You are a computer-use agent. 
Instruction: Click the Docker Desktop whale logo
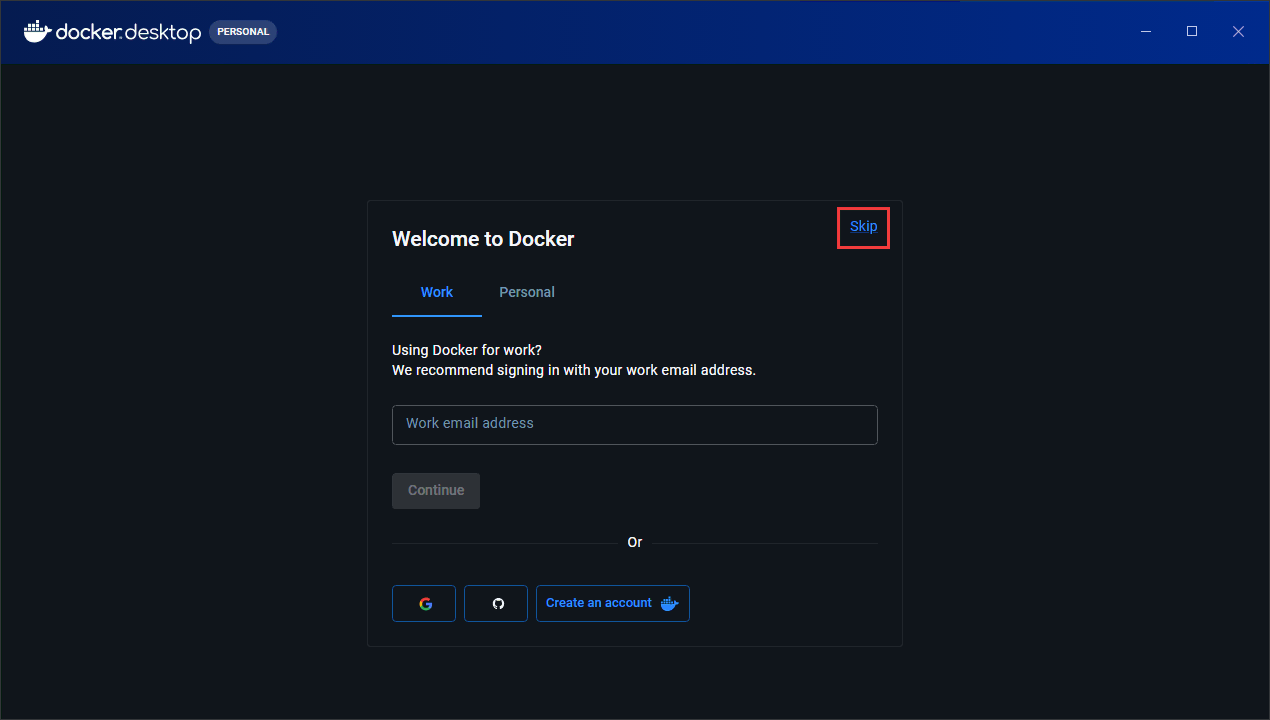coord(37,31)
